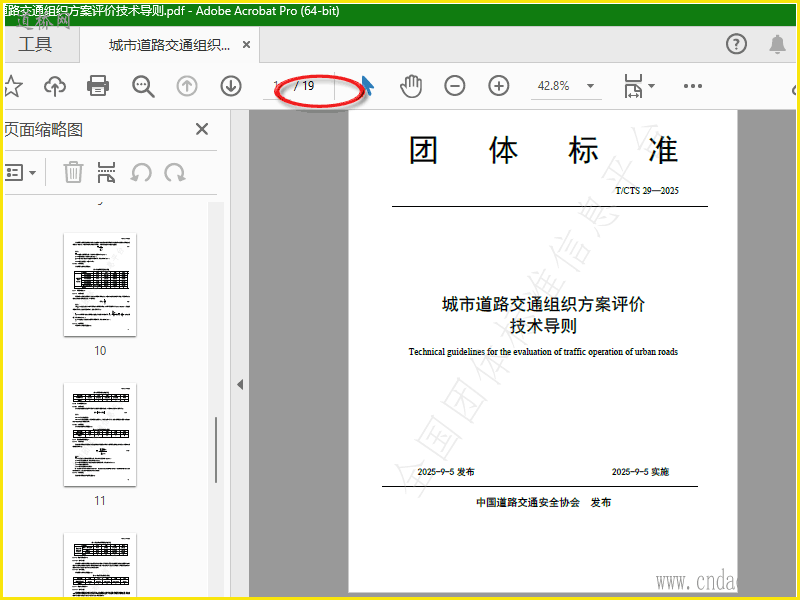The image size is (800, 600).
Task: Click the extract pages scissors icon
Action: pos(106,172)
